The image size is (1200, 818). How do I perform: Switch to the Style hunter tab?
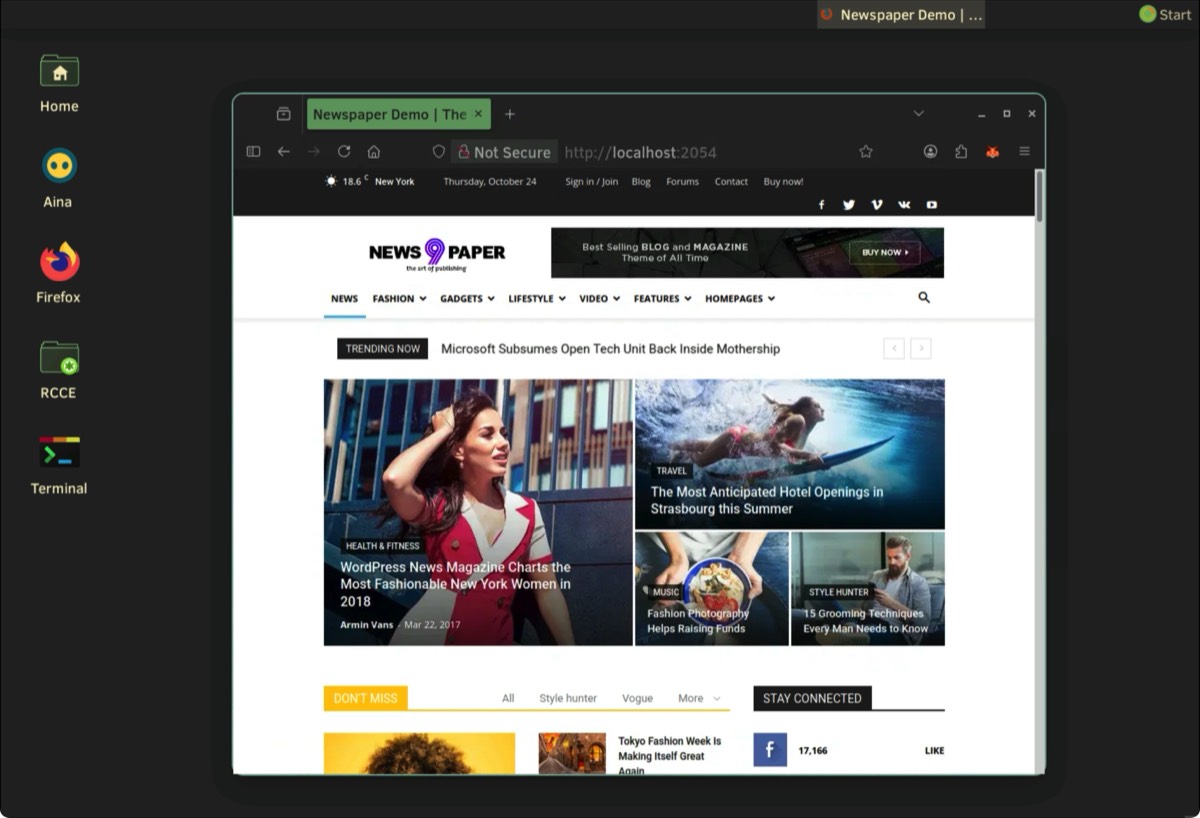[x=568, y=699]
